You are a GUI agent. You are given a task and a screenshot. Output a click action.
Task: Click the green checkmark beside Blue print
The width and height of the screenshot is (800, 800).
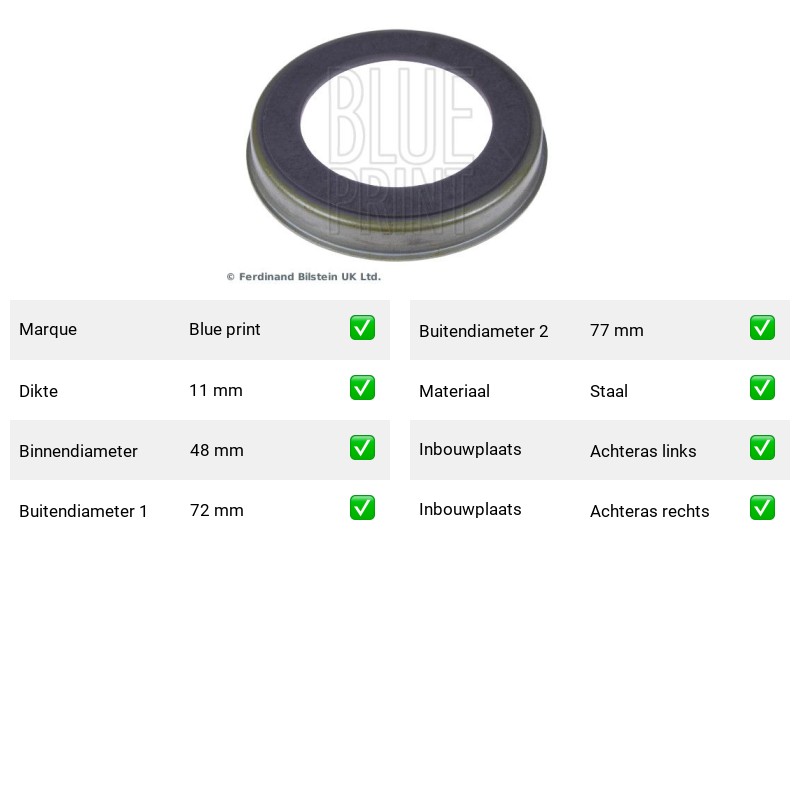(x=362, y=328)
